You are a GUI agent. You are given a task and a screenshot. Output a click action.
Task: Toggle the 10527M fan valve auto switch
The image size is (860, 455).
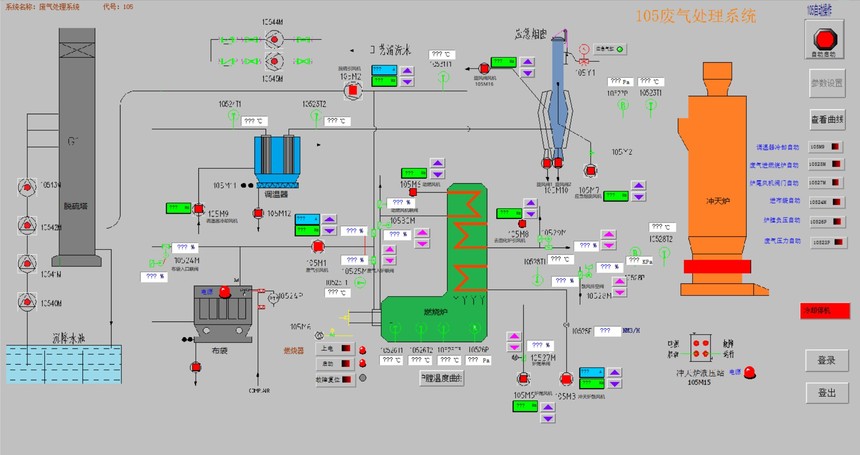coord(835,183)
